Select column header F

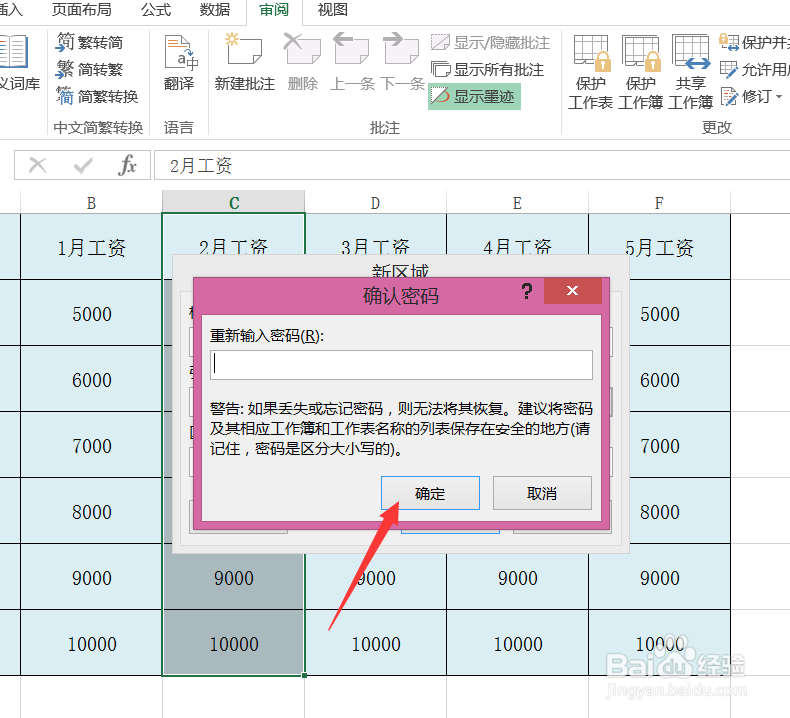click(x=659, y=203)
